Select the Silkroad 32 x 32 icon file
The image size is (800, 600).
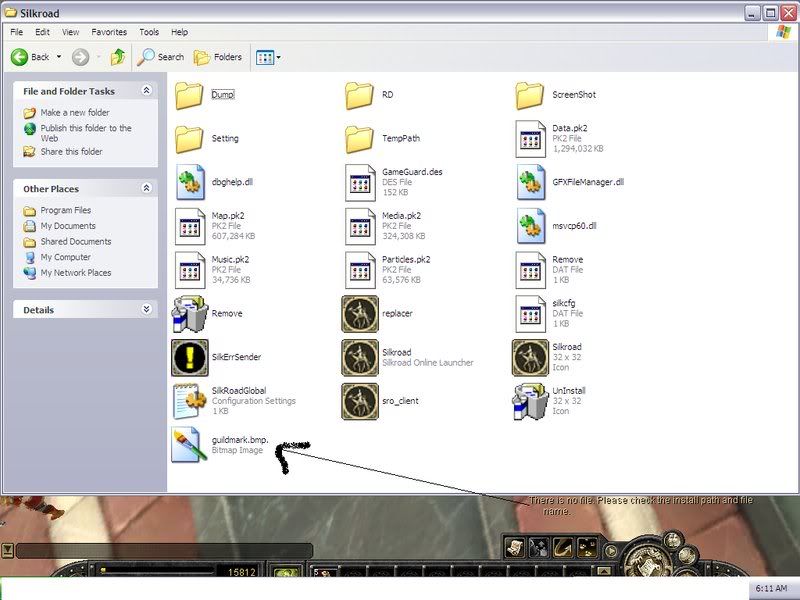[530, 358]
